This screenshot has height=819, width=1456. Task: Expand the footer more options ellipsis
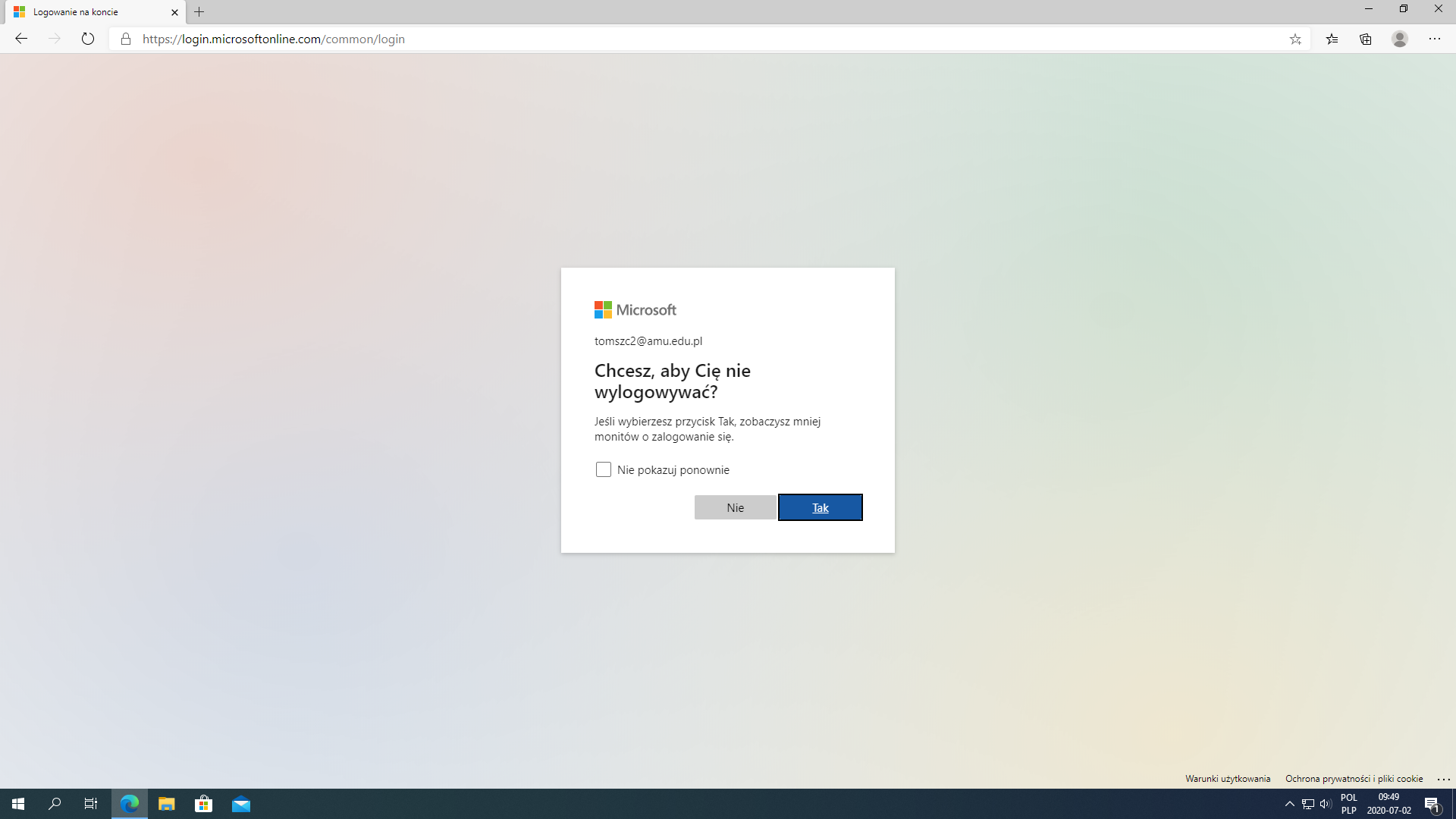tap(1443, 779)
